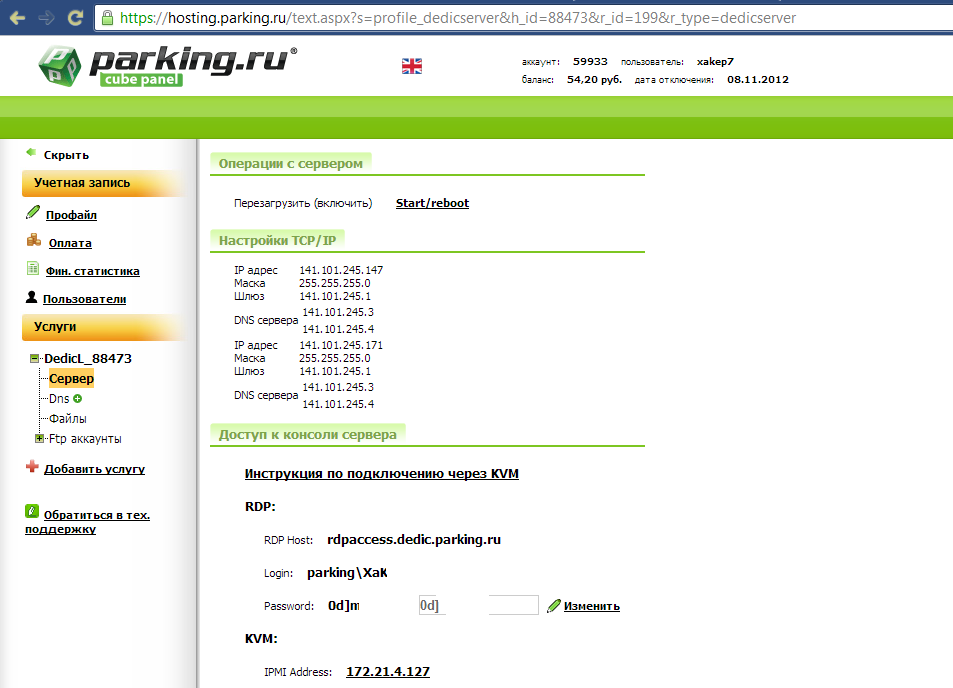Click the Изменить password link
Viewport: 953px width, 688px height.
(591, 606)
